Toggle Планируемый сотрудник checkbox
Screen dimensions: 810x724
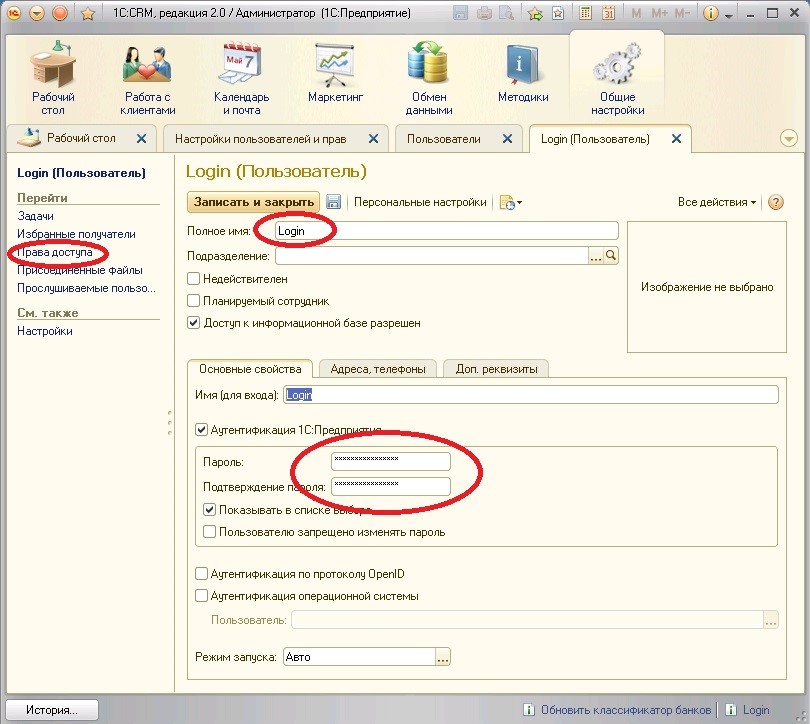click(x=193, y=301)
